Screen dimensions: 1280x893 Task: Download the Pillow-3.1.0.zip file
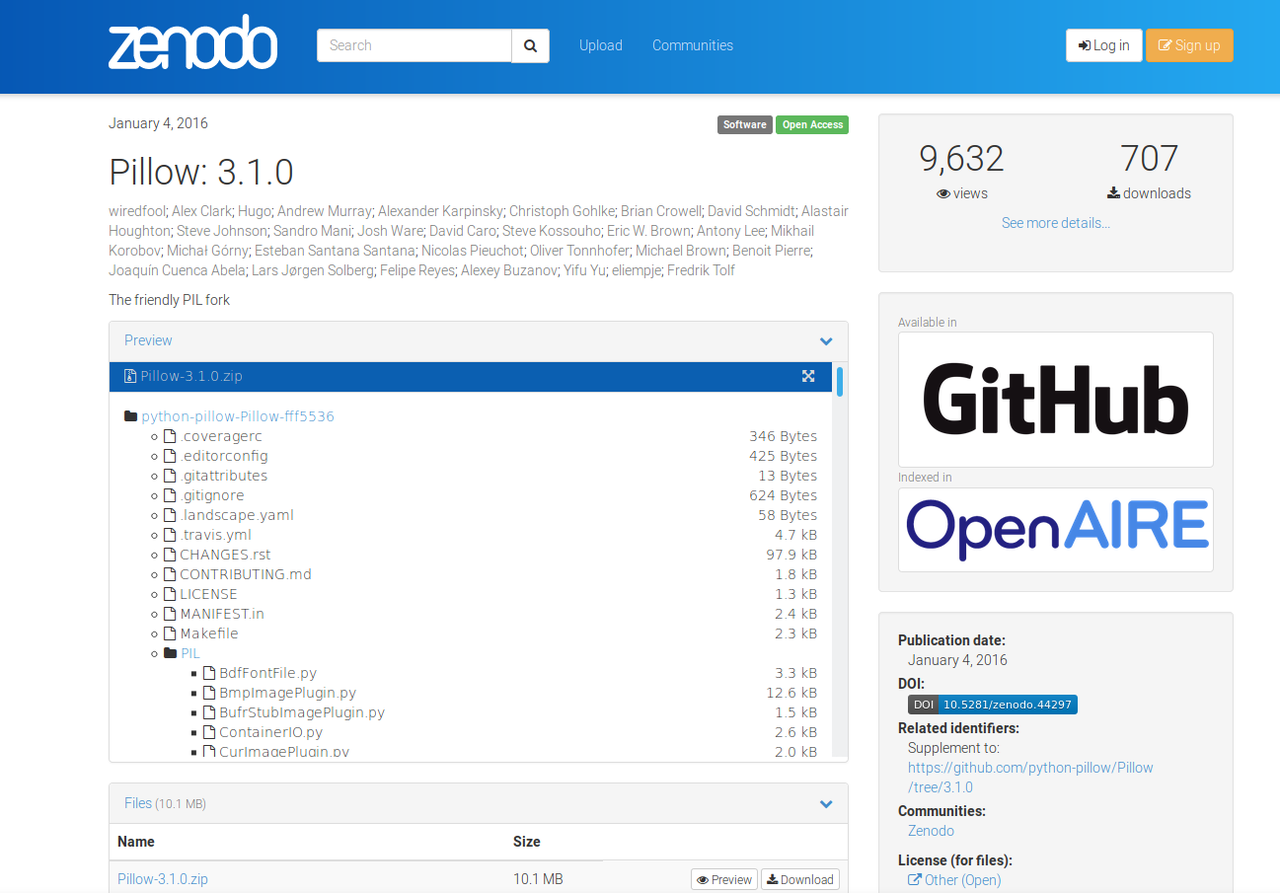[800, 880]
